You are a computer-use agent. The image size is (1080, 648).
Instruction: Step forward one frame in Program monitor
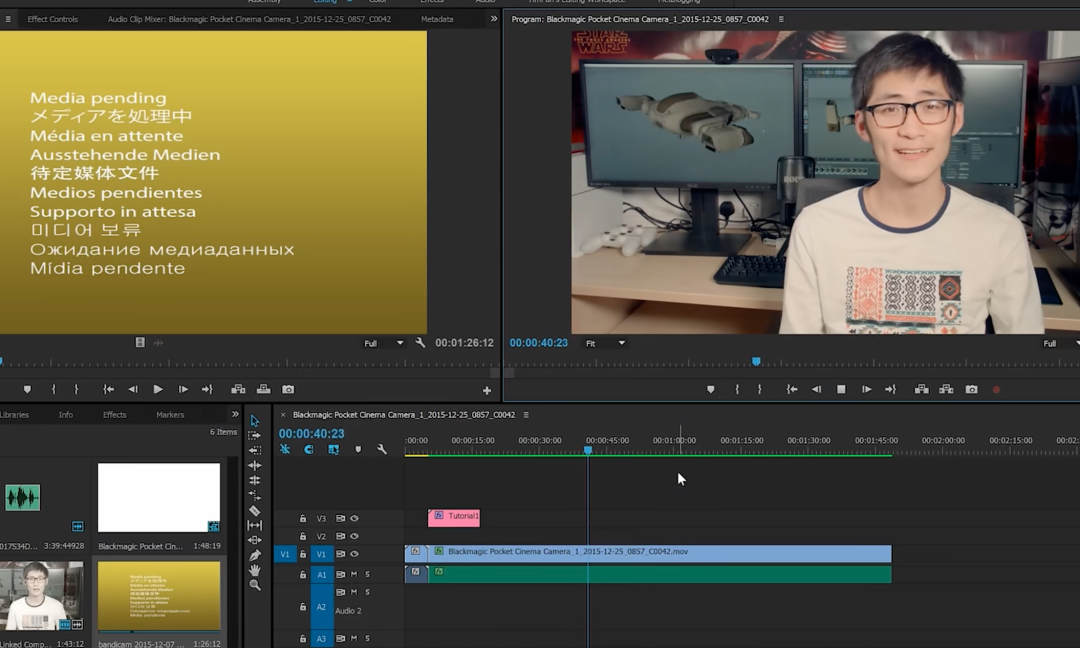coord(866,389)
